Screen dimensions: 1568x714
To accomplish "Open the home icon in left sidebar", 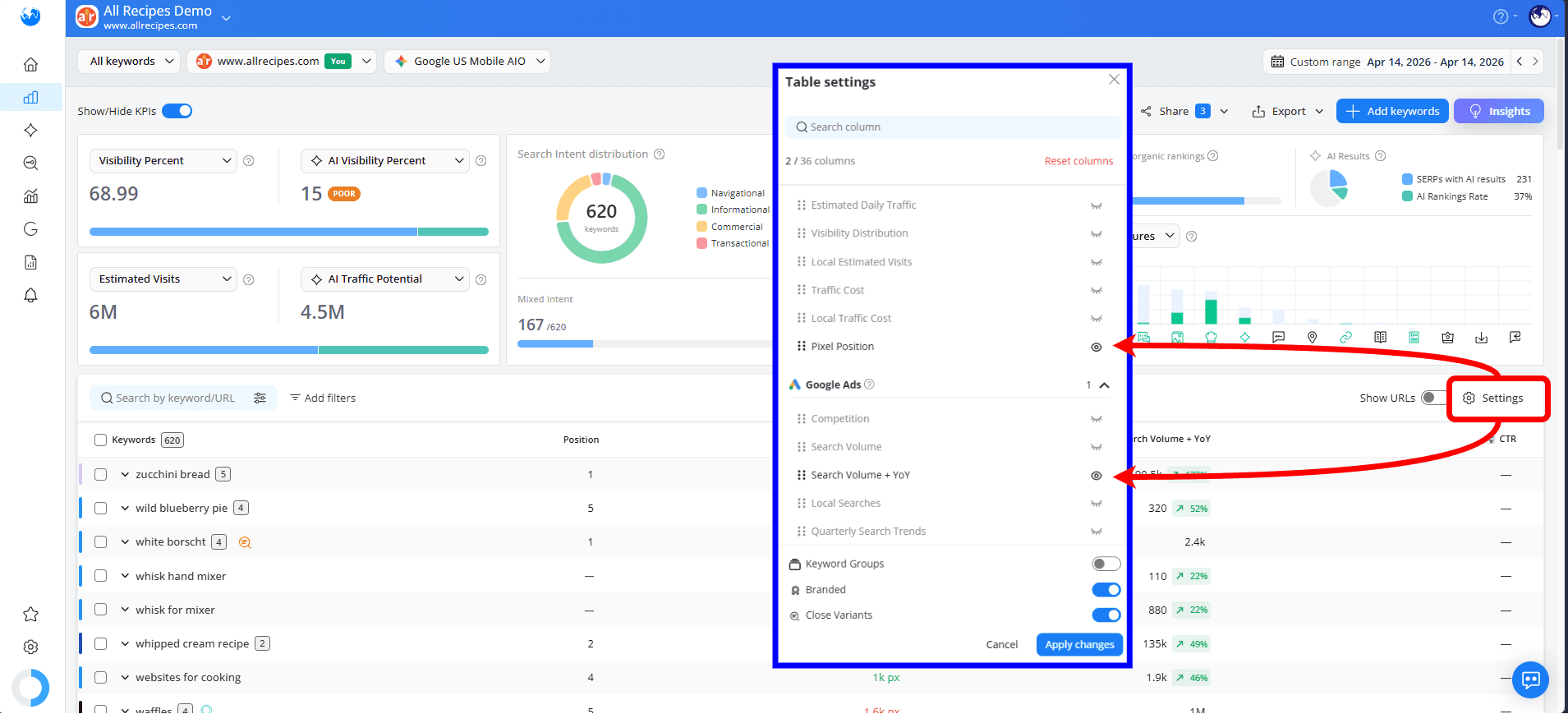I will [x=30, y=64].
